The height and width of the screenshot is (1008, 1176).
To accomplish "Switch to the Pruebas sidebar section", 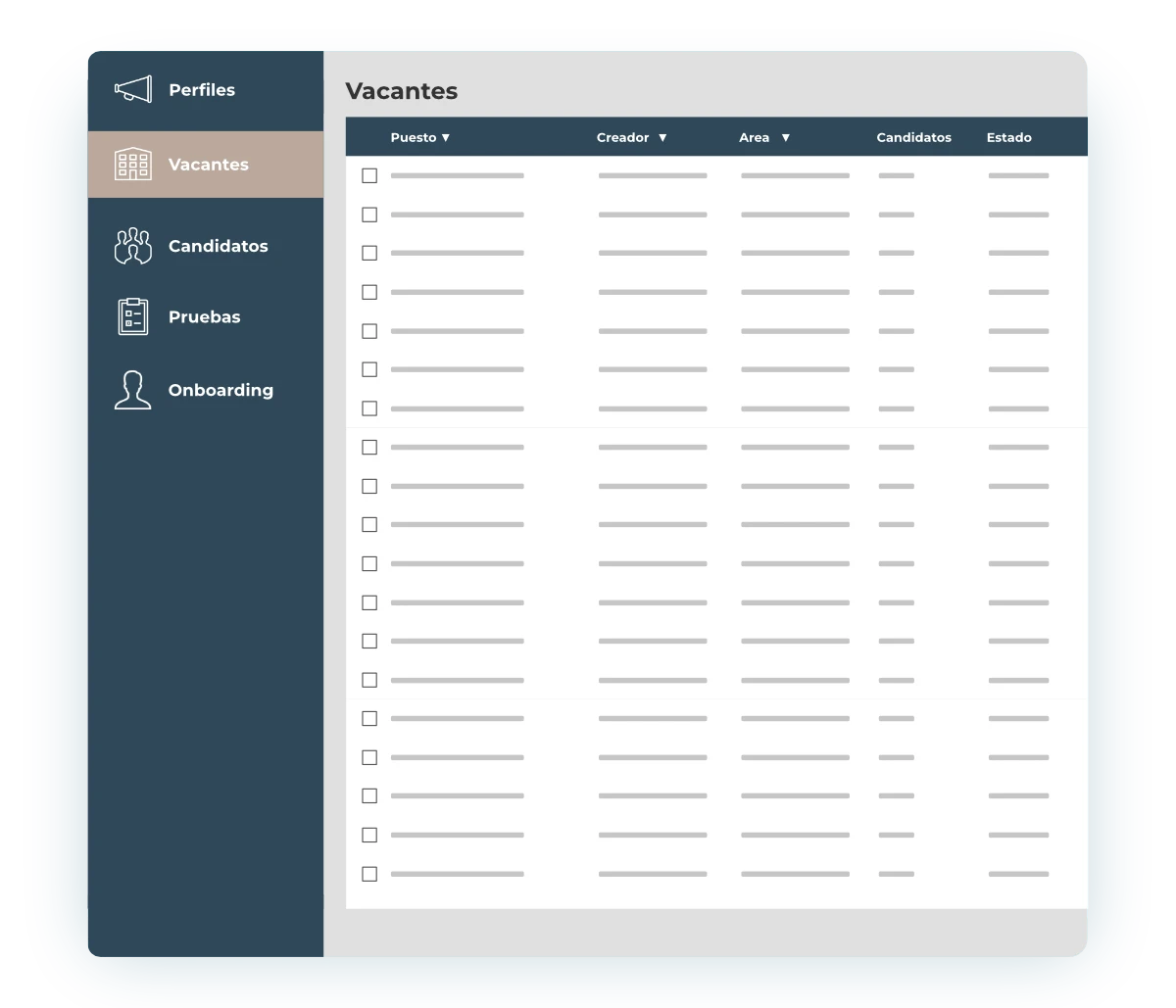I will click(206, 316).
